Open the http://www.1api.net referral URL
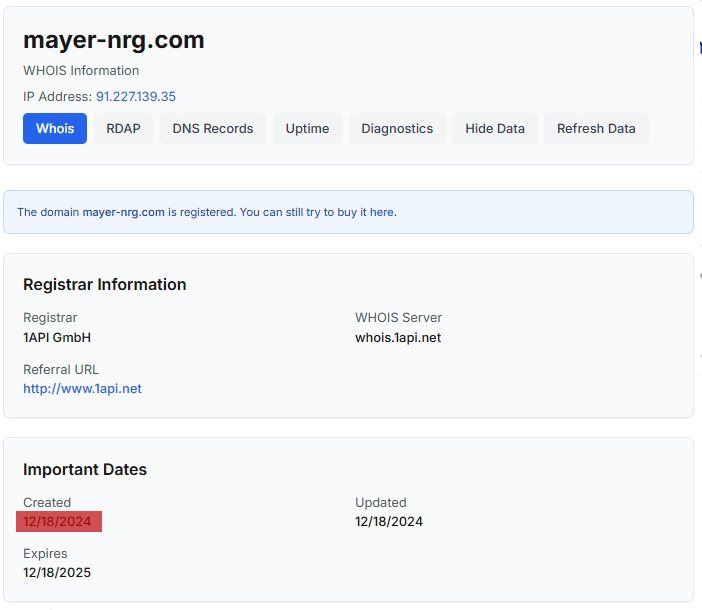The height and width of the screenshot is (610, 702). pos(82,389)
